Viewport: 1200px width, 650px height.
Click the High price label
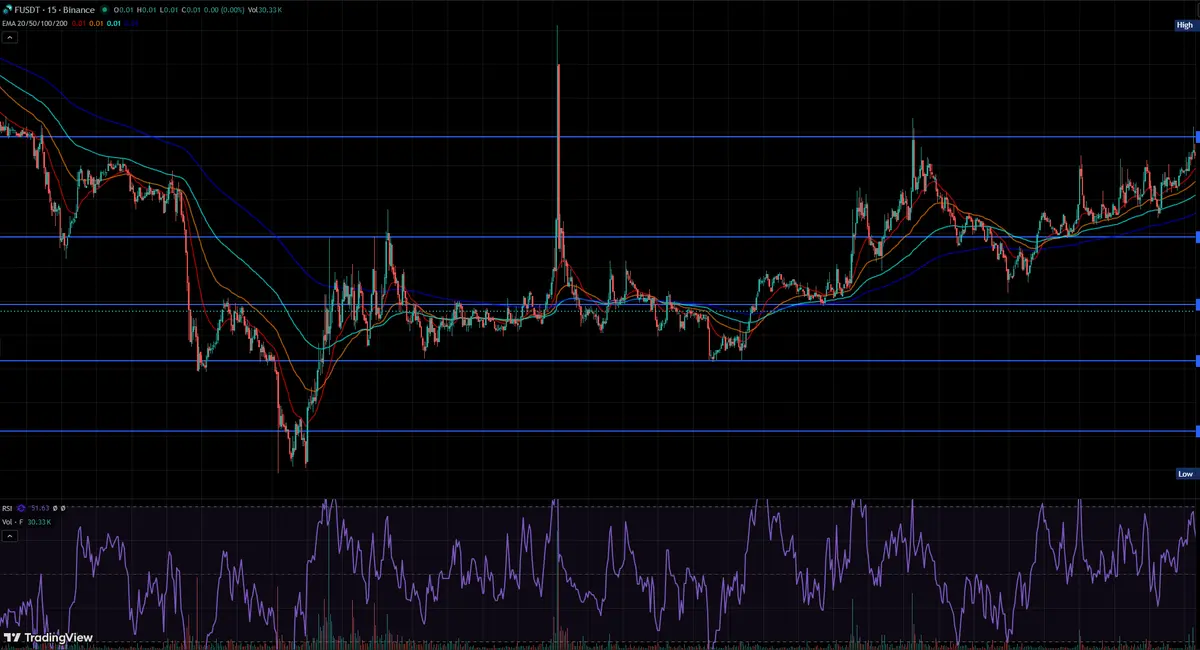coord(1185,25)
